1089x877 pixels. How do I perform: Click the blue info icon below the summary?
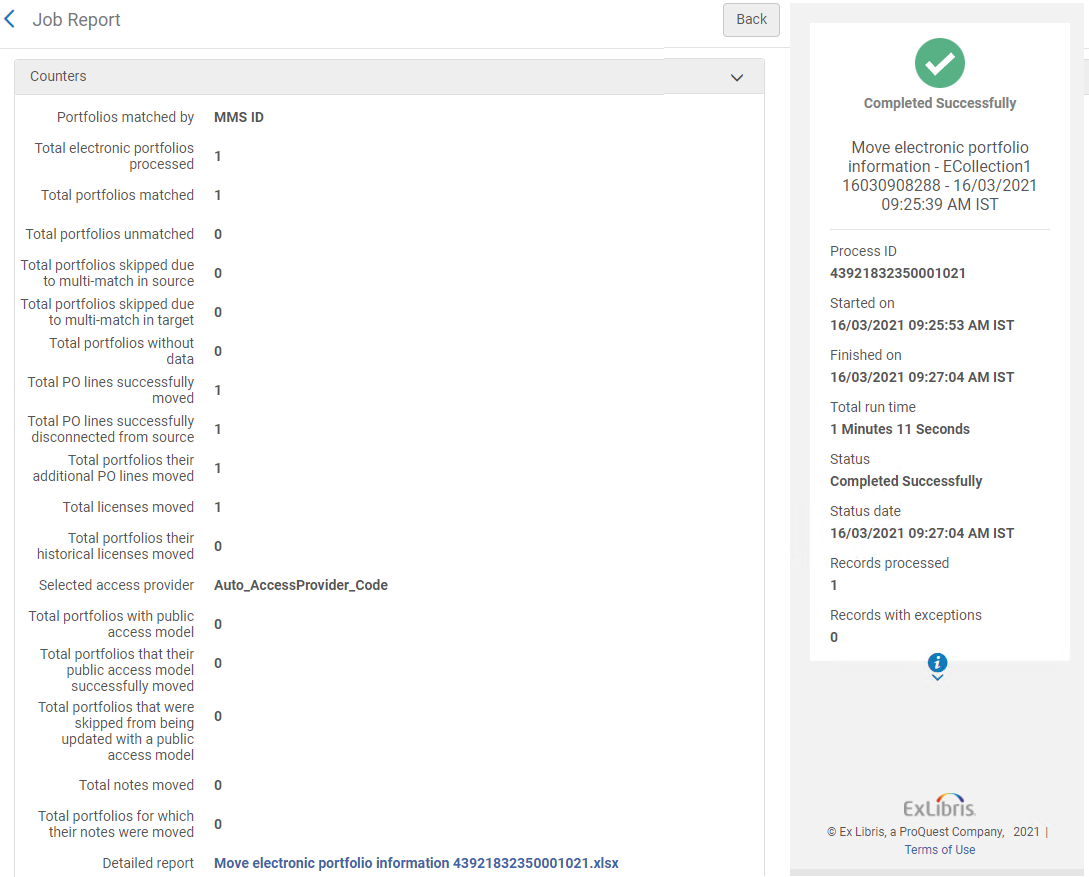point(937,662)
